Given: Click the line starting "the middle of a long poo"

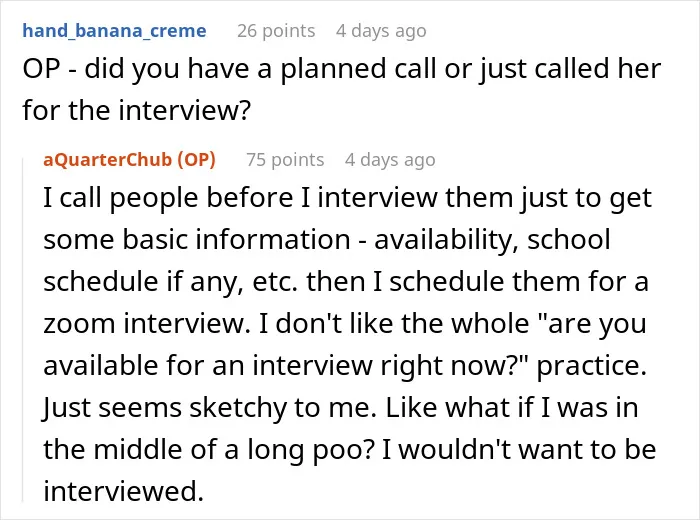Looking at the screenshot, I should (x=350, y=449).
